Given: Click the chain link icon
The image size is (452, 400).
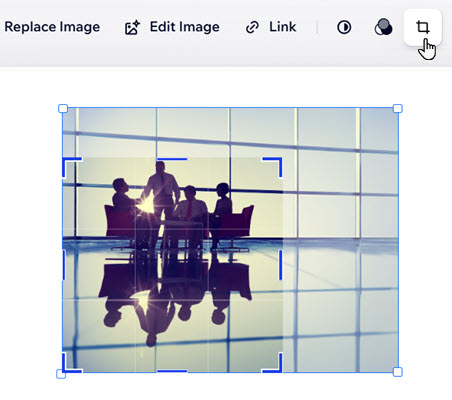Looking at the screenshot, I should click(252, 27).
